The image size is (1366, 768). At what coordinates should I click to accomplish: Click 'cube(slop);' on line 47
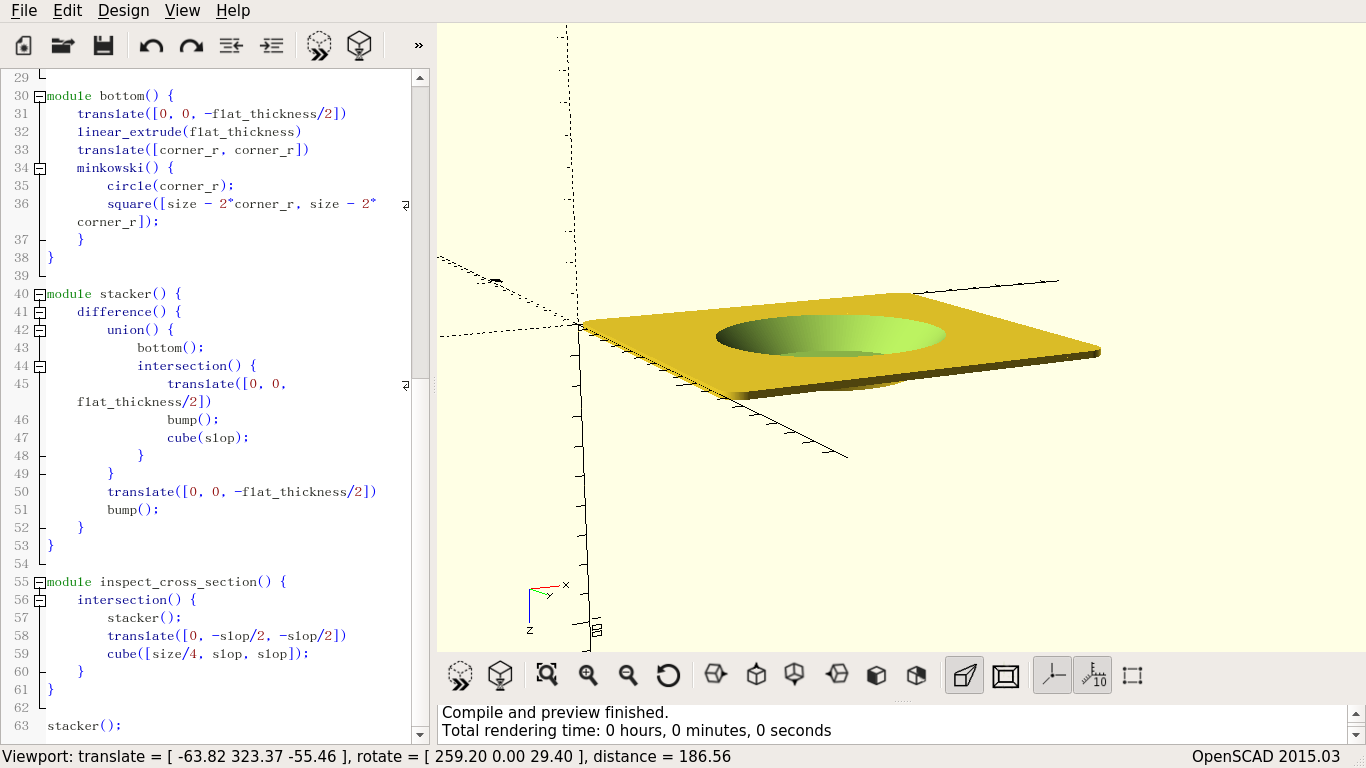click(208, 438)
